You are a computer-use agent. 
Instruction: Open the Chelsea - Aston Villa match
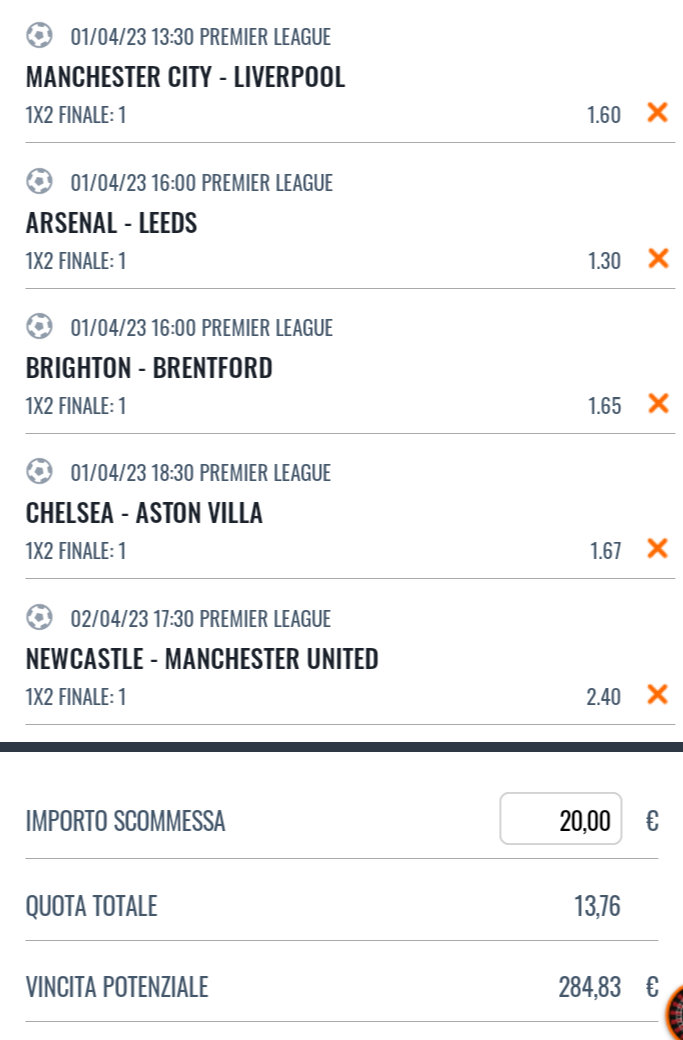(144, 513)
